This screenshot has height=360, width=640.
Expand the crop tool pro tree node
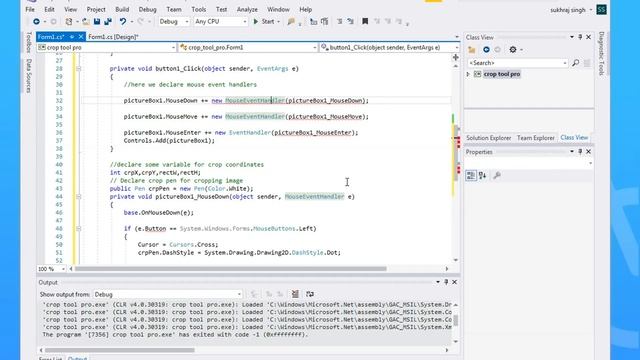(469, 74)
